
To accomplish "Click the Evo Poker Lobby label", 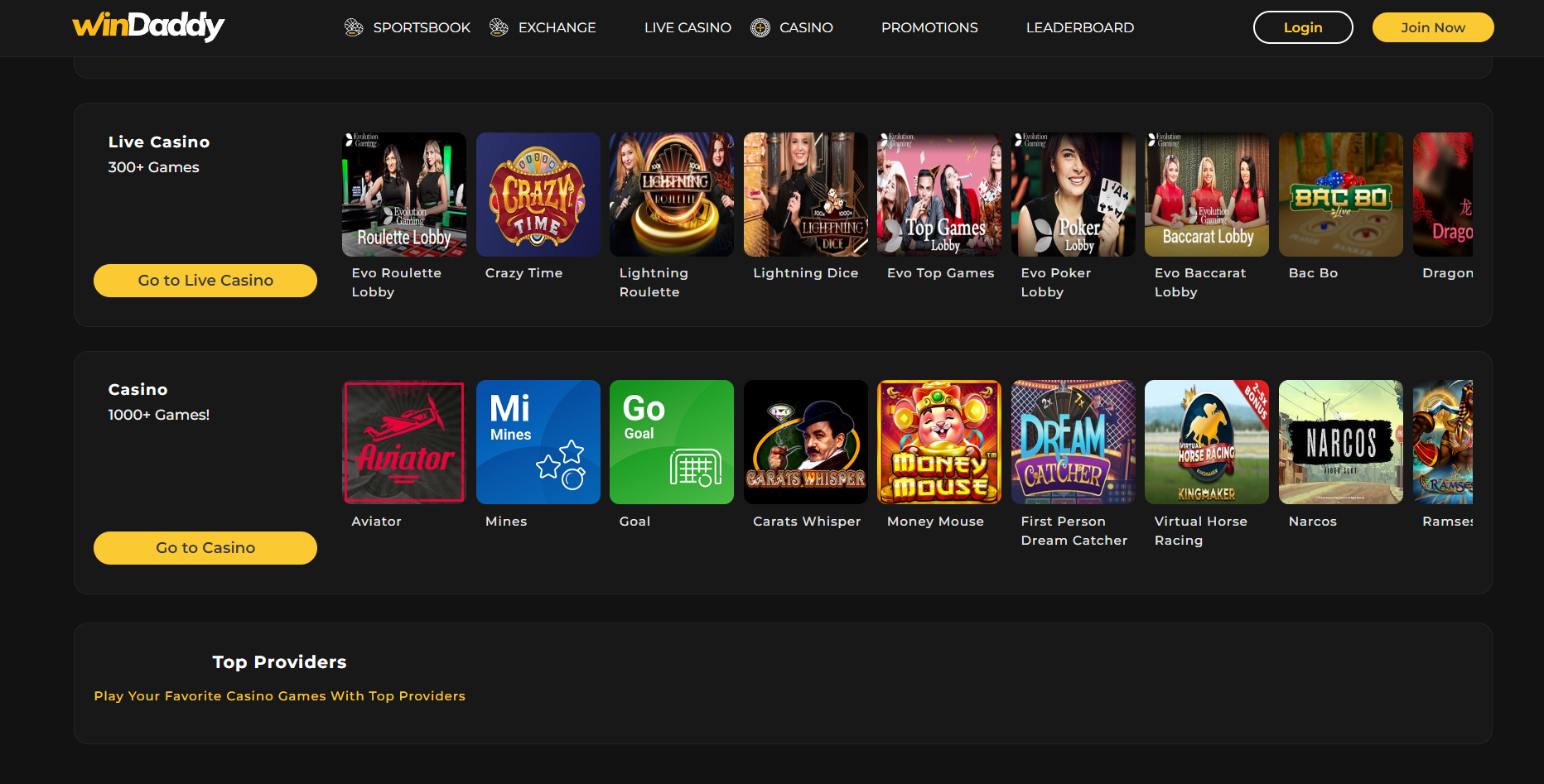I will click(1056, 282).
